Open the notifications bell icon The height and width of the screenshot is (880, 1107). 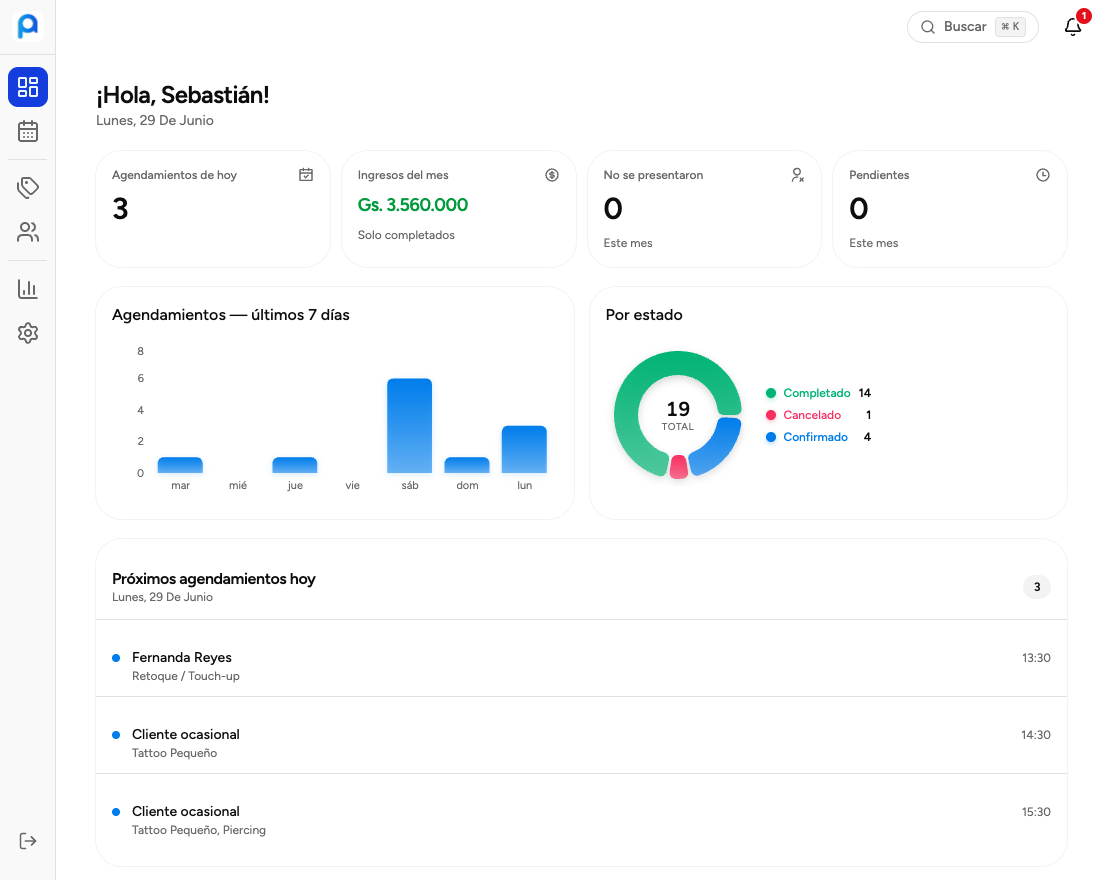click(x=1073, y=27)
